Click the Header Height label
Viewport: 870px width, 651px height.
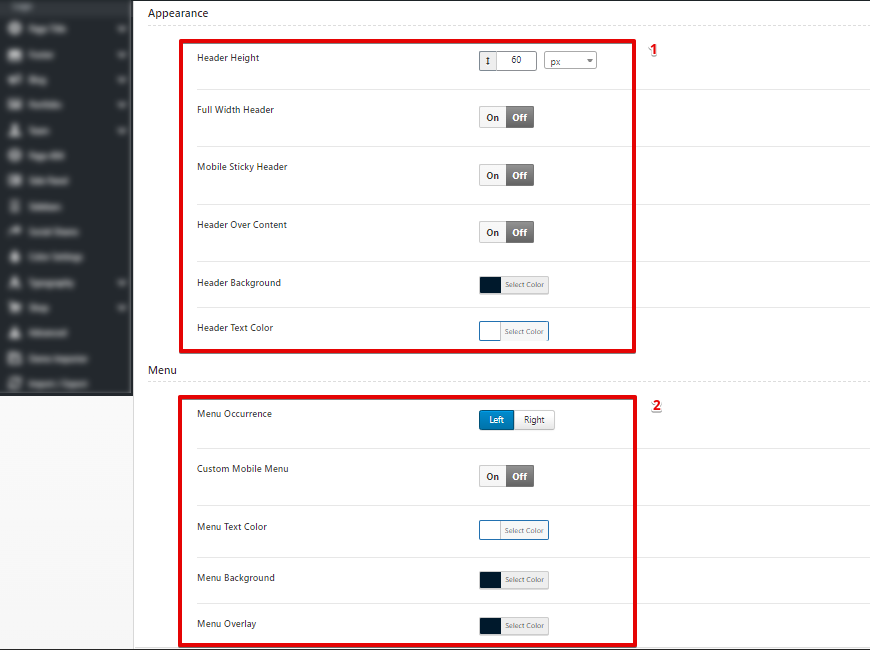click(228, 58)
